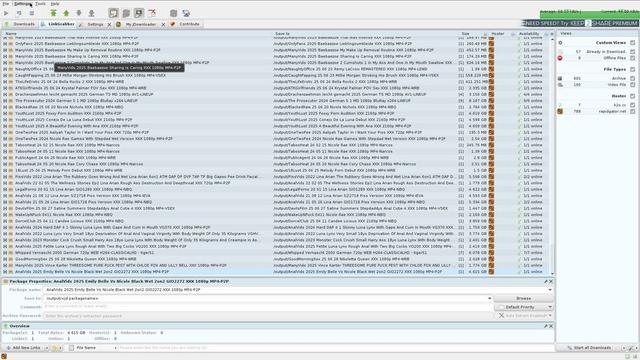The image size is (640, 360).
Task: Expand Drachenzaehmen leicht gemacht 2025 package row
Action: click(5, 94)
